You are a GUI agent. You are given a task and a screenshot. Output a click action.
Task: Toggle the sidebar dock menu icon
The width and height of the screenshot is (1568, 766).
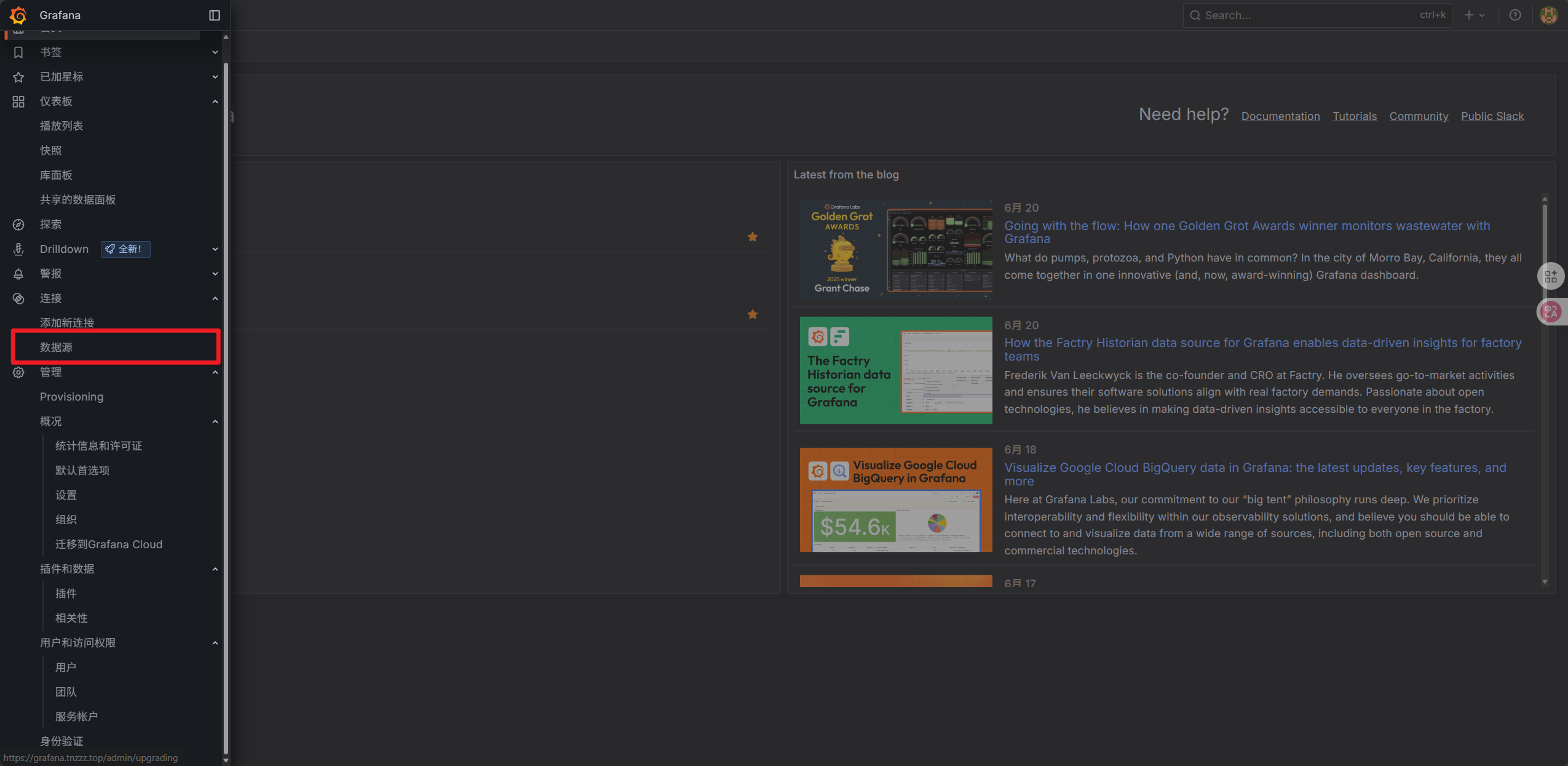click(215, 15)
